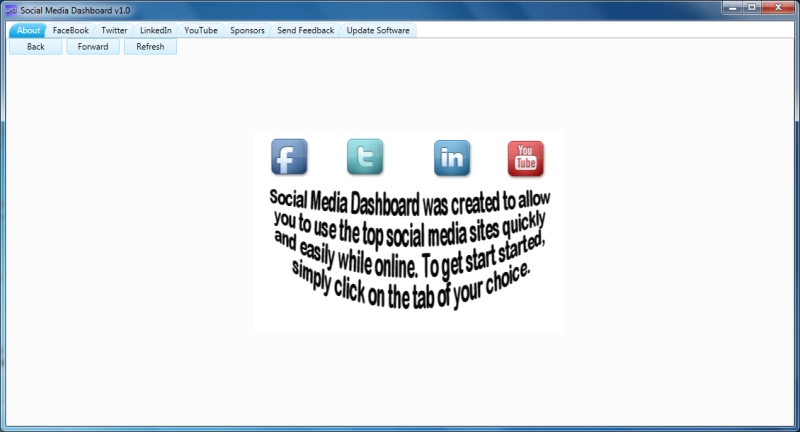Close the Social Media Dashboard window
This screenshot has height=432, width=800.
pos(778,7)
